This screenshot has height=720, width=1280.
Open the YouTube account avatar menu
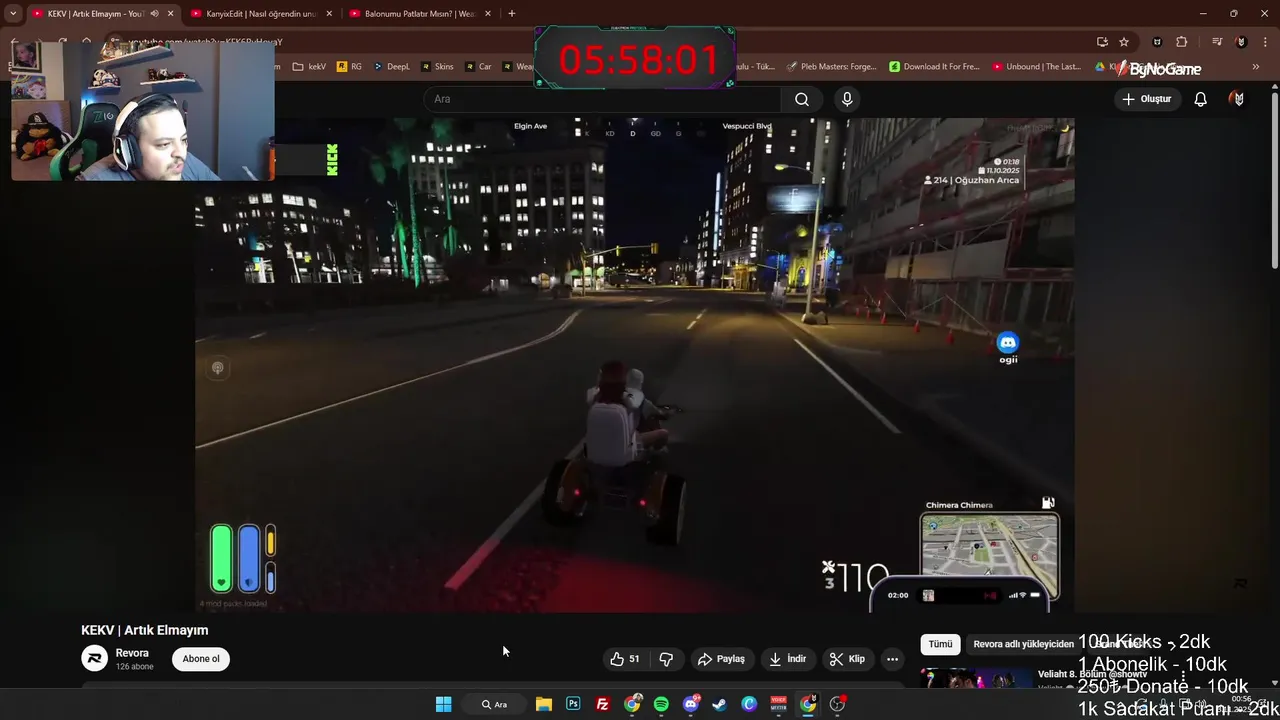[1239, 99]
